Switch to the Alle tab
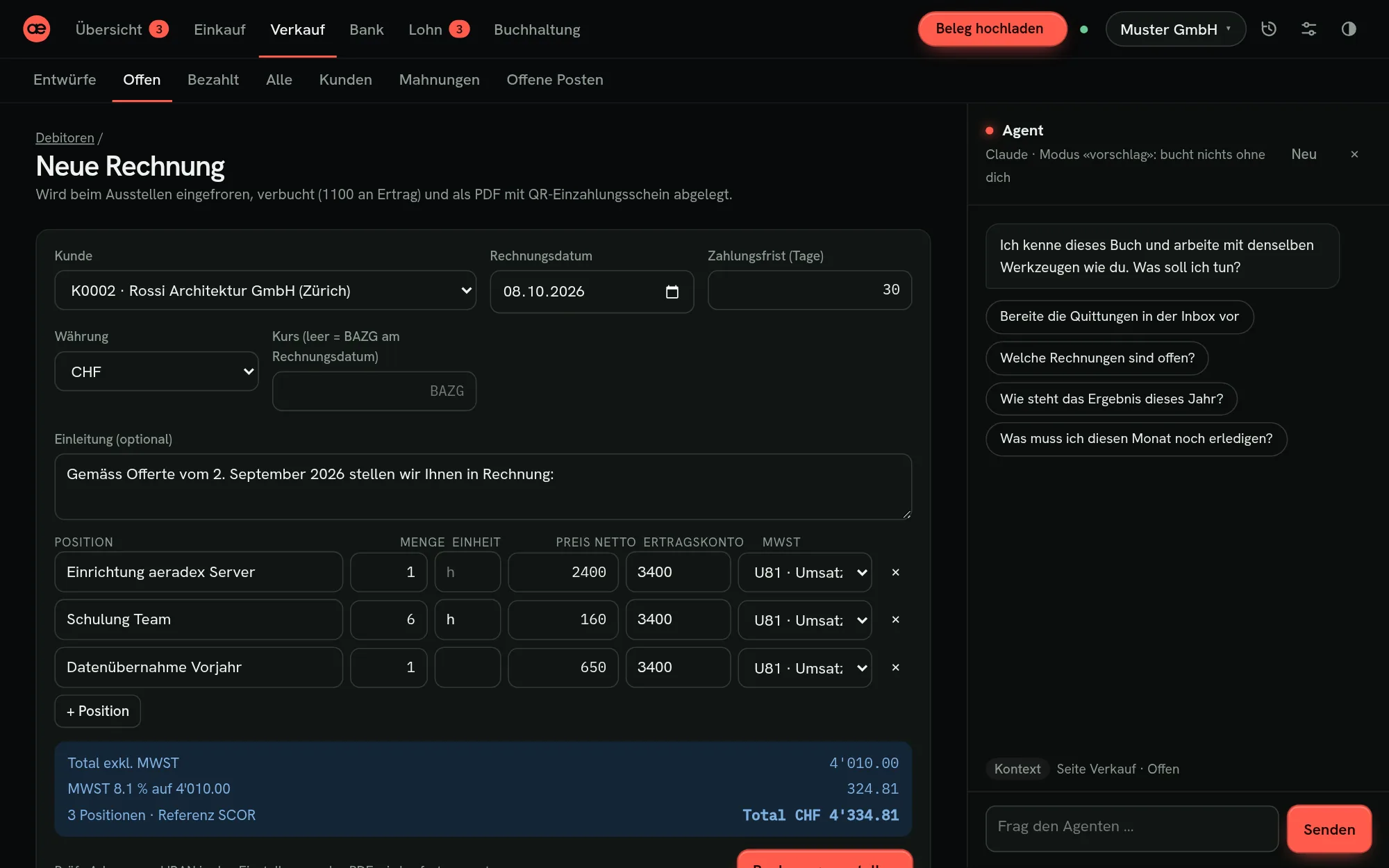 pyautogui.click(x=278, y=79)
